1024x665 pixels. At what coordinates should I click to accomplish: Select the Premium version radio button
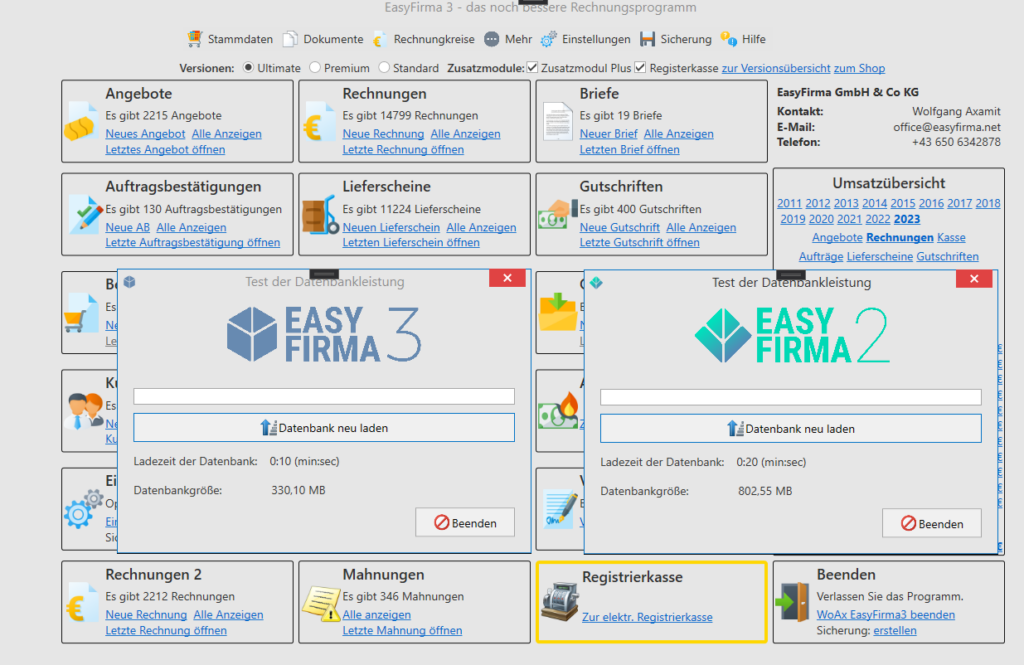point(315,67)
